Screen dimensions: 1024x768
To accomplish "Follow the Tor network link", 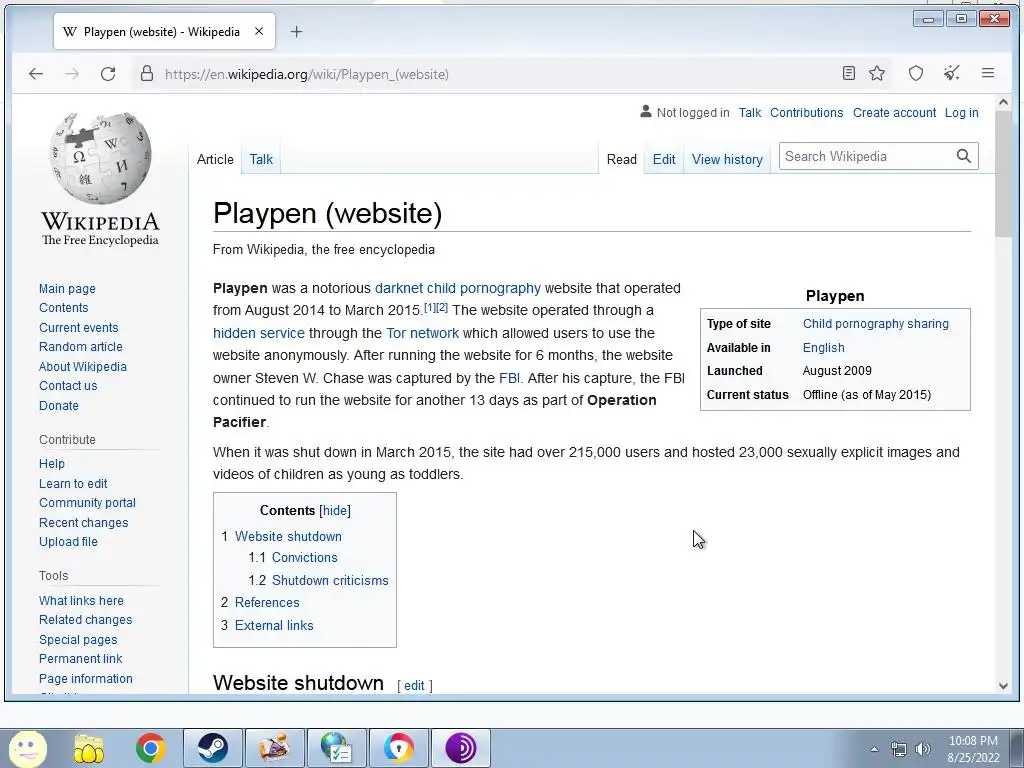I will (423, 333).
